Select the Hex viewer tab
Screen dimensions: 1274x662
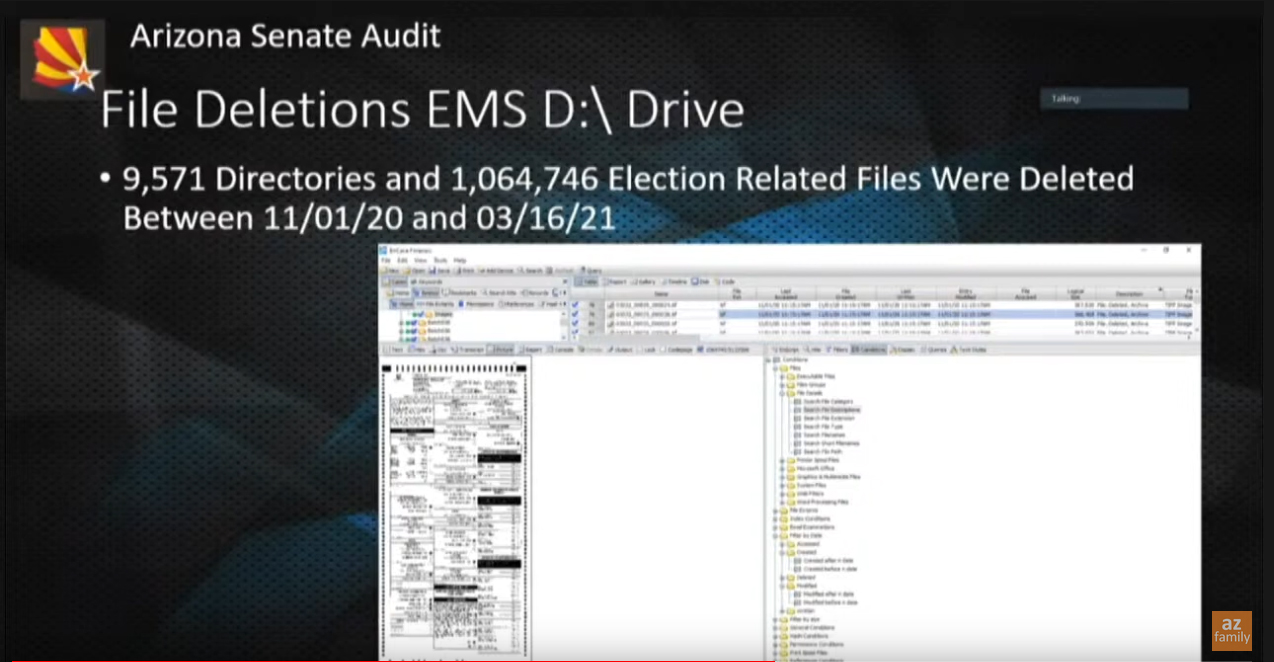(x=416, y=349)
